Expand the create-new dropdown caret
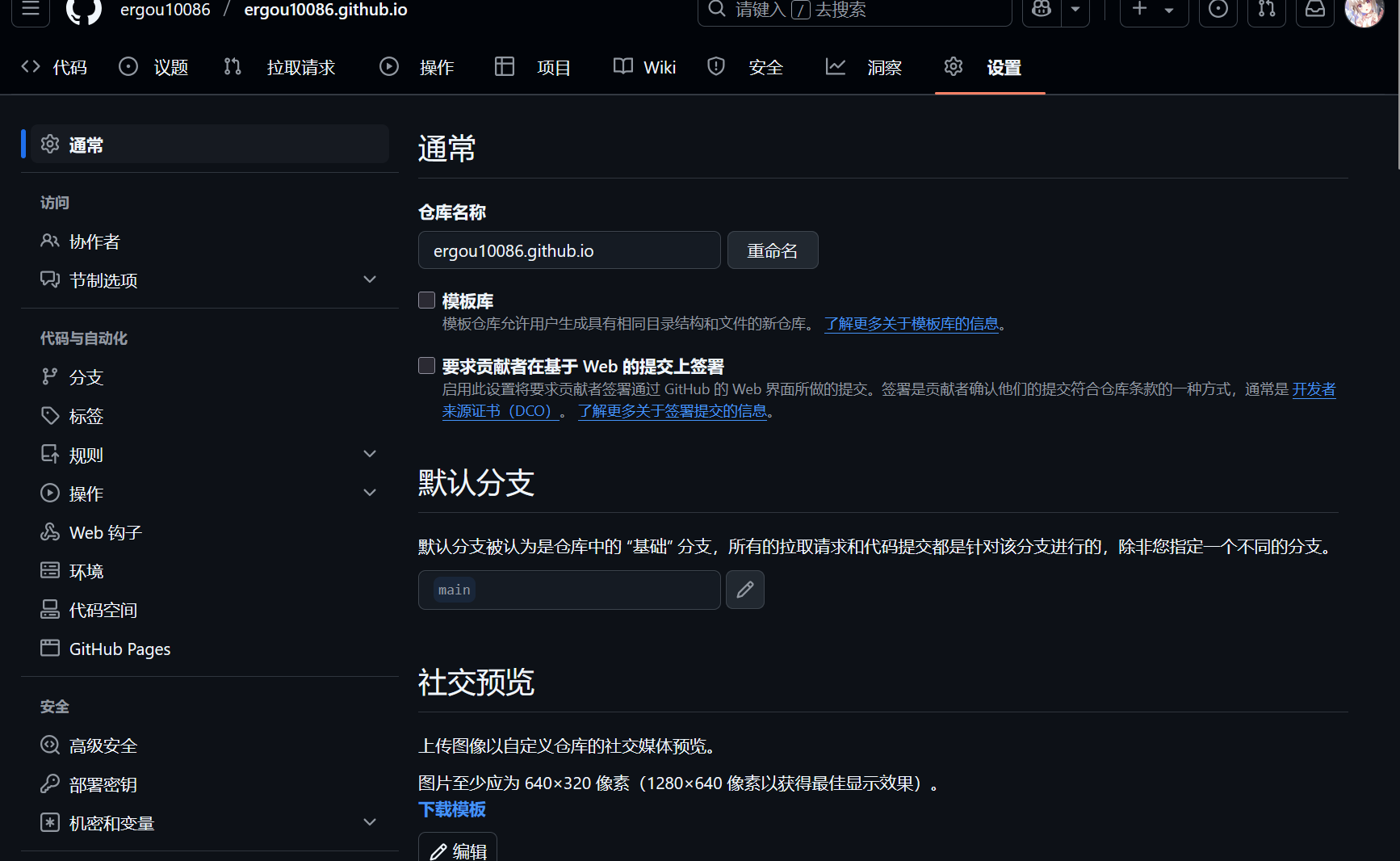The height and width of the screenshot is (861, 1400). [1169, 10]
